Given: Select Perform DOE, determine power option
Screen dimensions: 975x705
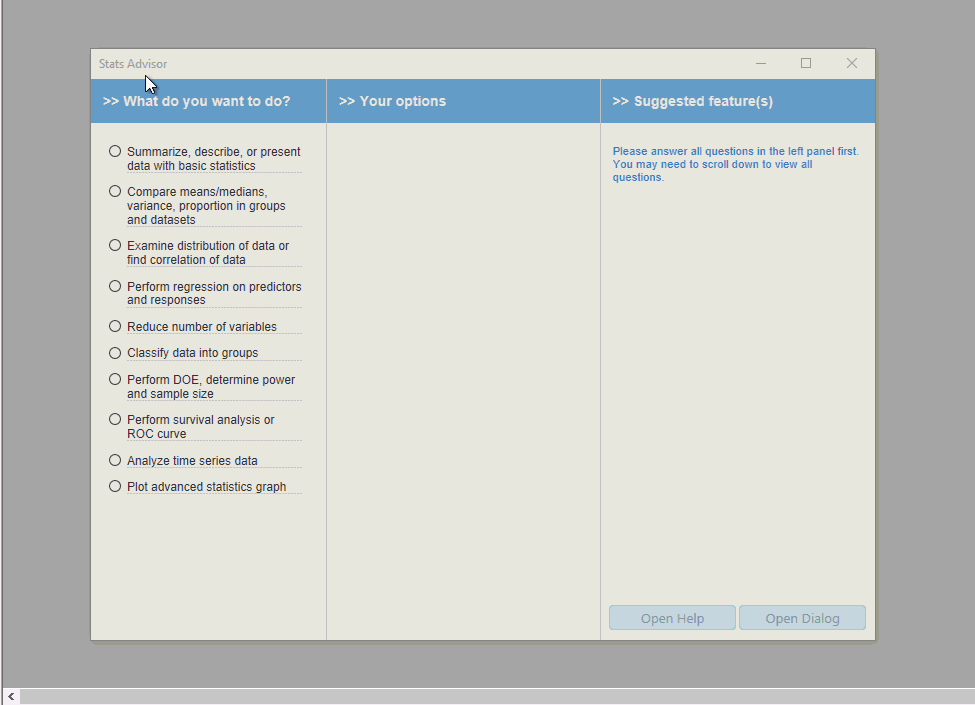Looking at the screenshot, I should (115, 379).
